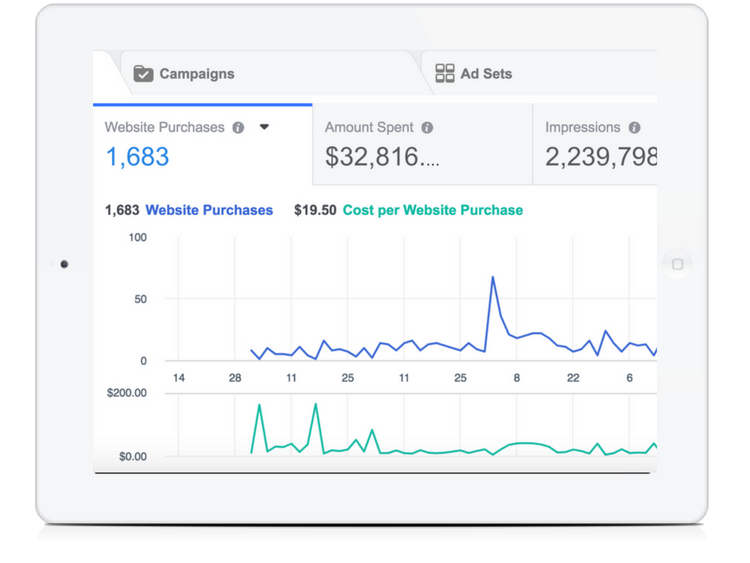Image resolution: width=750 pixels, height=563 pixels.
Task: Open the Ad Sets tab label
Action: [486, 74]
